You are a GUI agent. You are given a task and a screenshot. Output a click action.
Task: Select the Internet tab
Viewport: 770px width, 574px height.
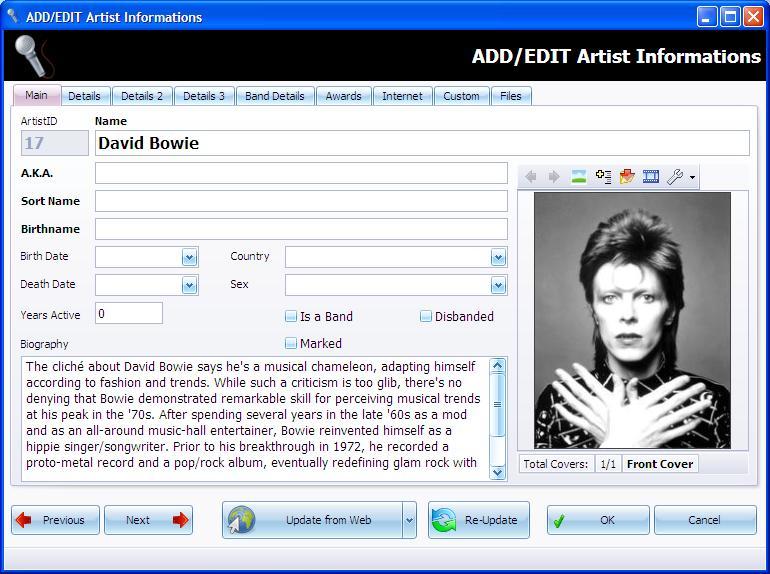[403, 96]
